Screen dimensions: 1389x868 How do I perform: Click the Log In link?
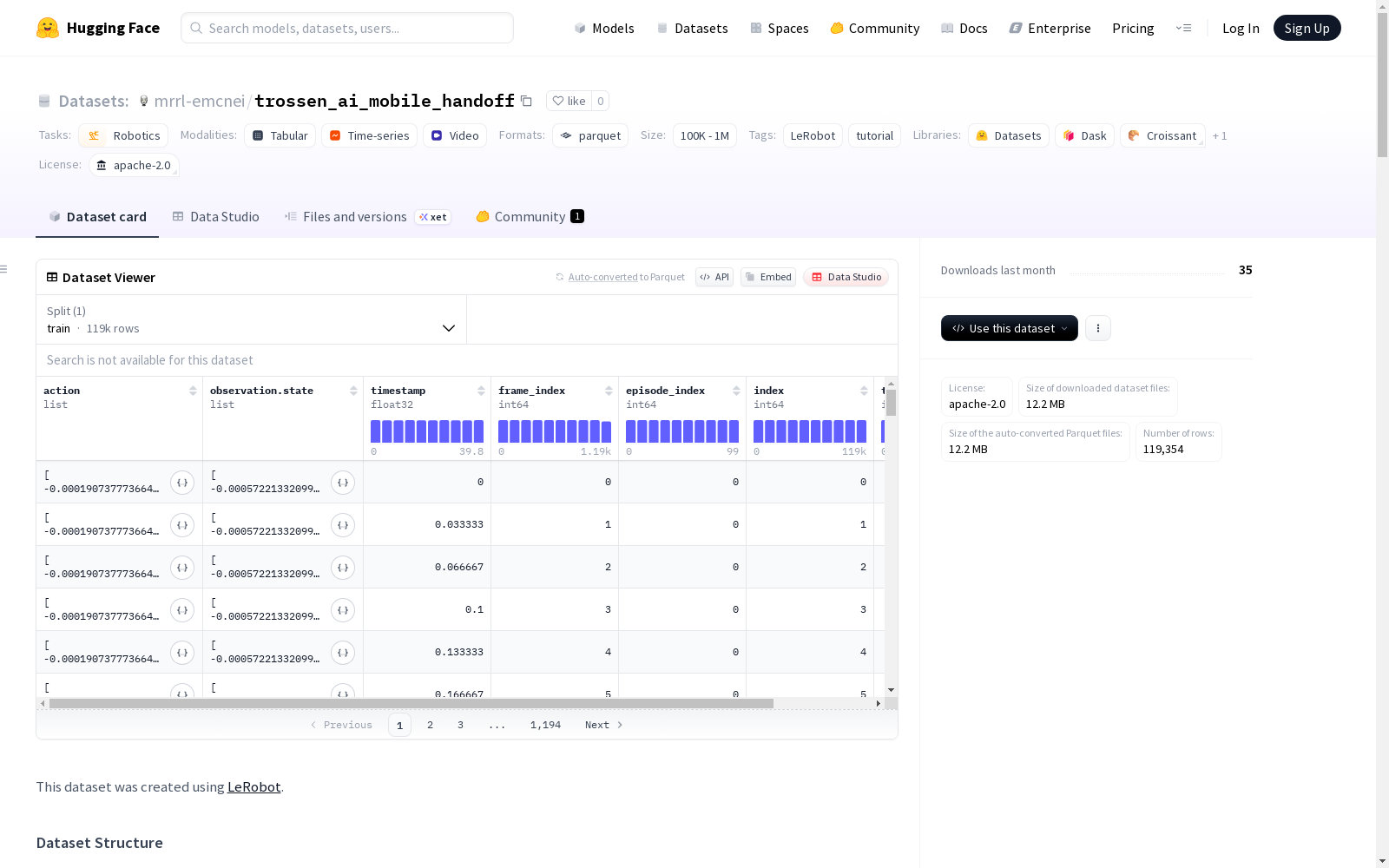(x=1241, y=28)
